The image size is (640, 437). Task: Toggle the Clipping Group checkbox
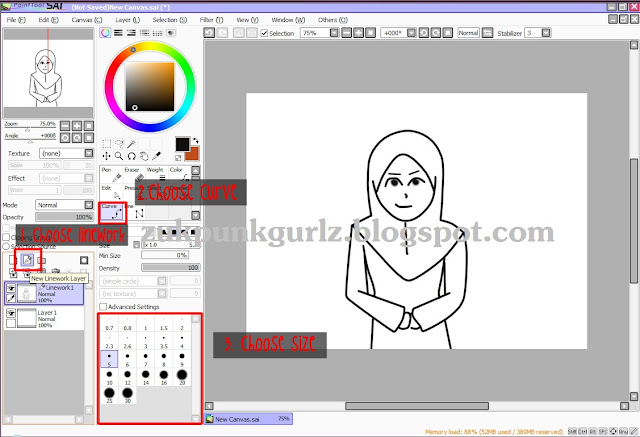click(x=6, y=237)
